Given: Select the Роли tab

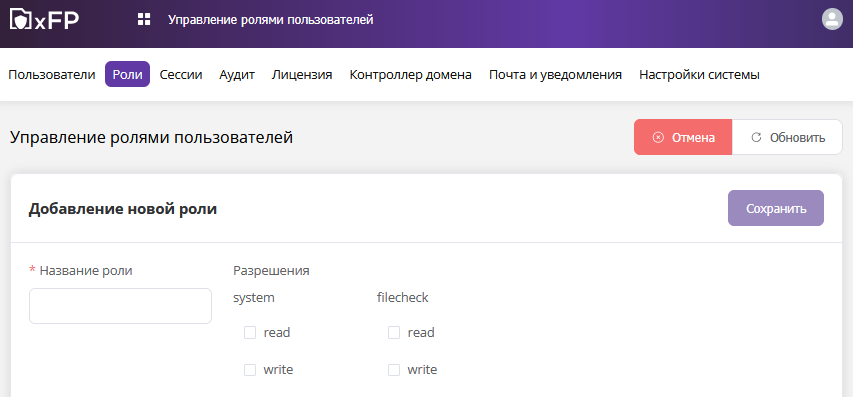Looking at the screenshot, I should click(x=127, y=75).
